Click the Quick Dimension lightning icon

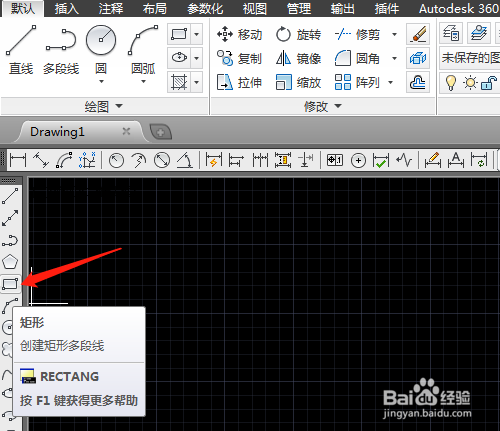point(214,160)
